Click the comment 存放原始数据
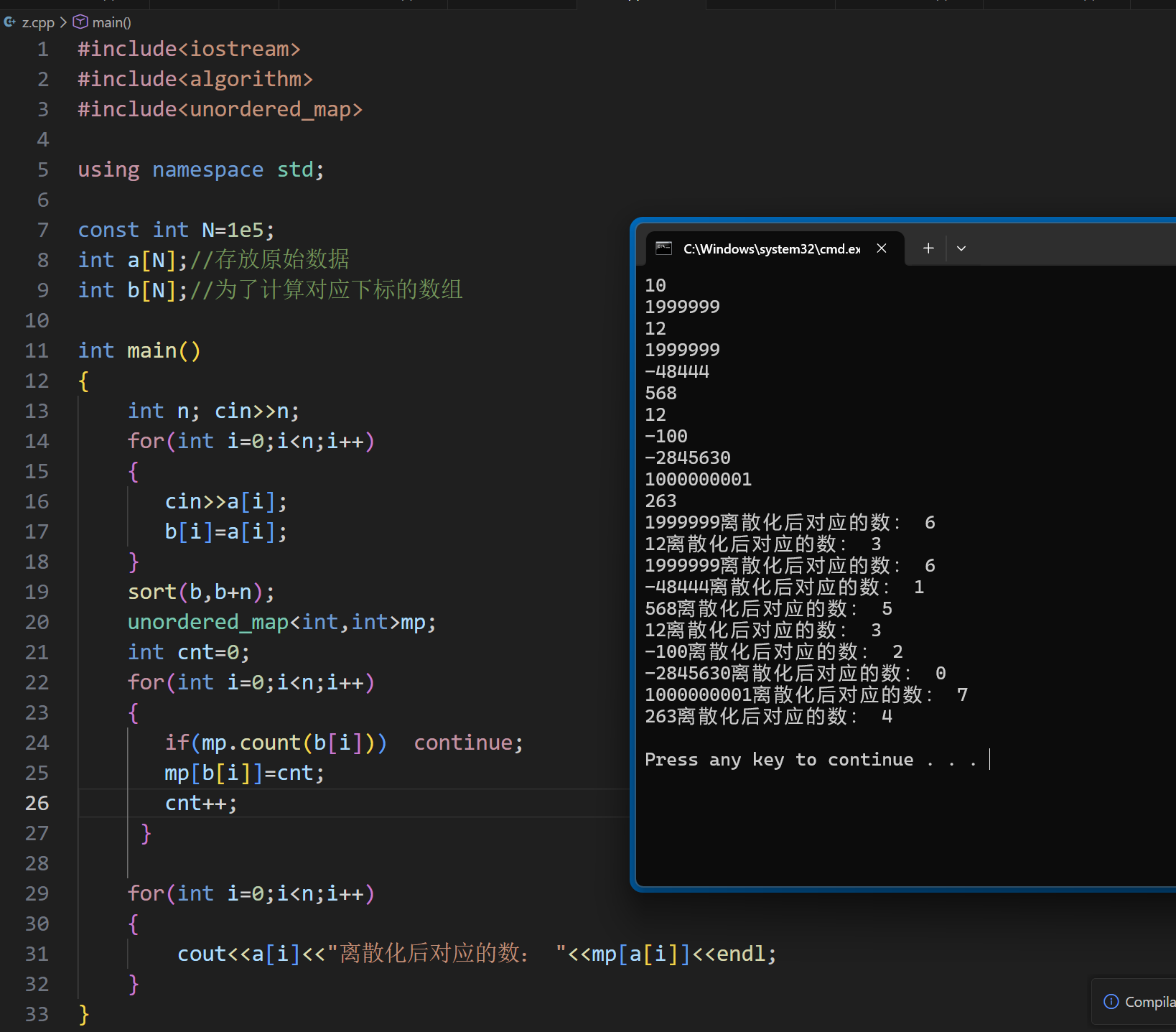 (270, 259)
